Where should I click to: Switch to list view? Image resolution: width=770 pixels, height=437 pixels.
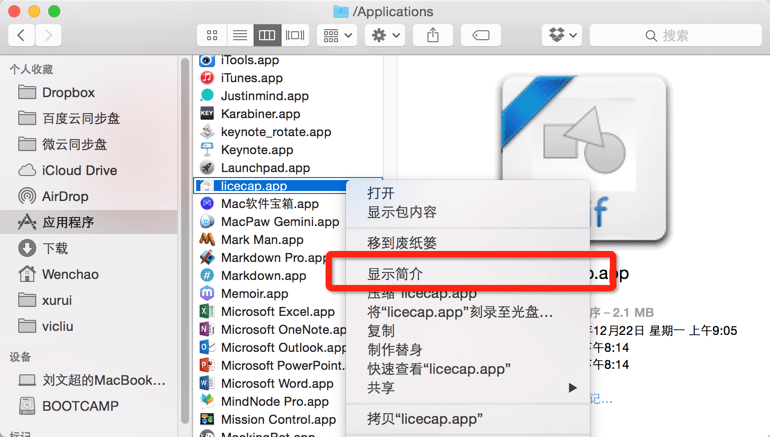(240, 35)
